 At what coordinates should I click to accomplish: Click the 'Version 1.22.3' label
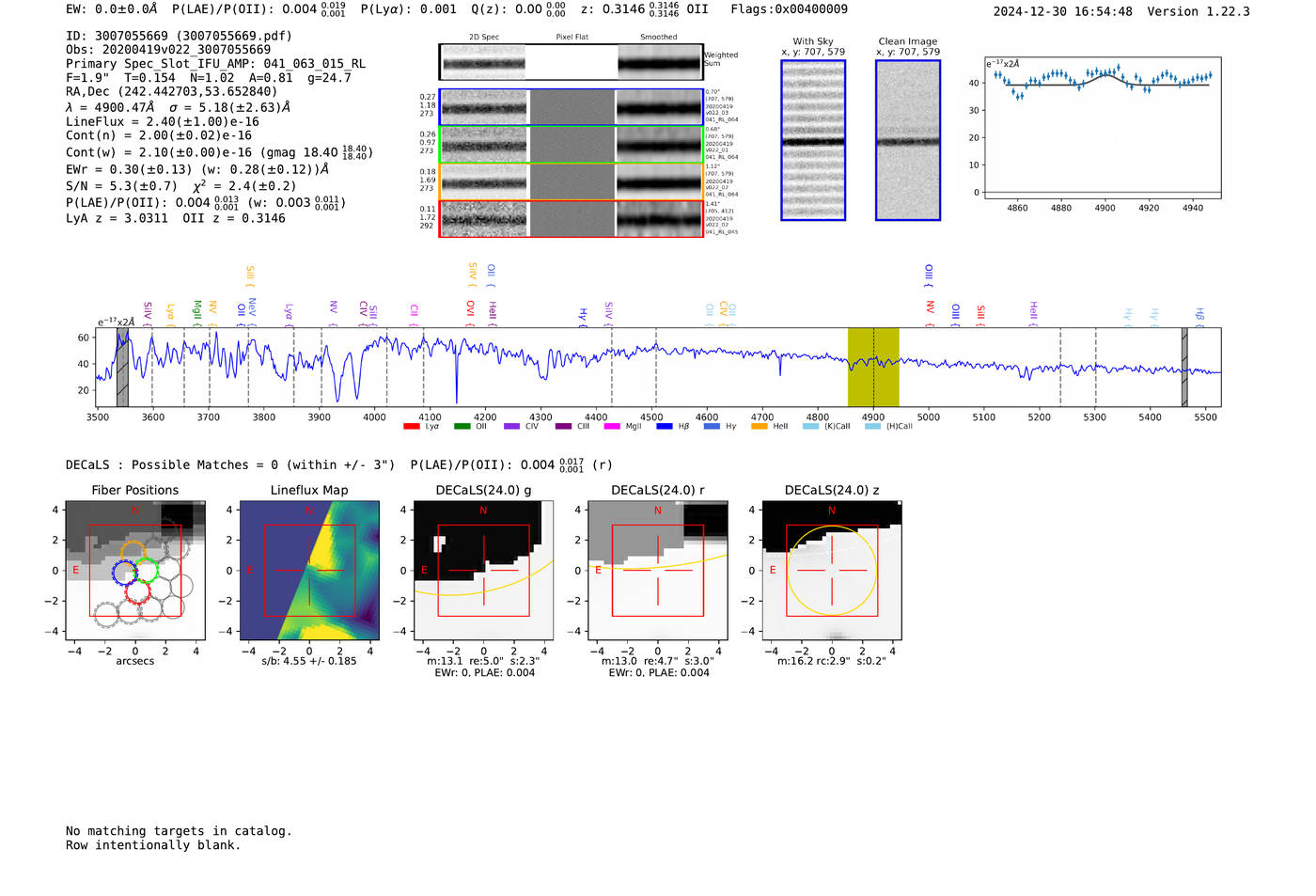click(x=1198, y=11)
